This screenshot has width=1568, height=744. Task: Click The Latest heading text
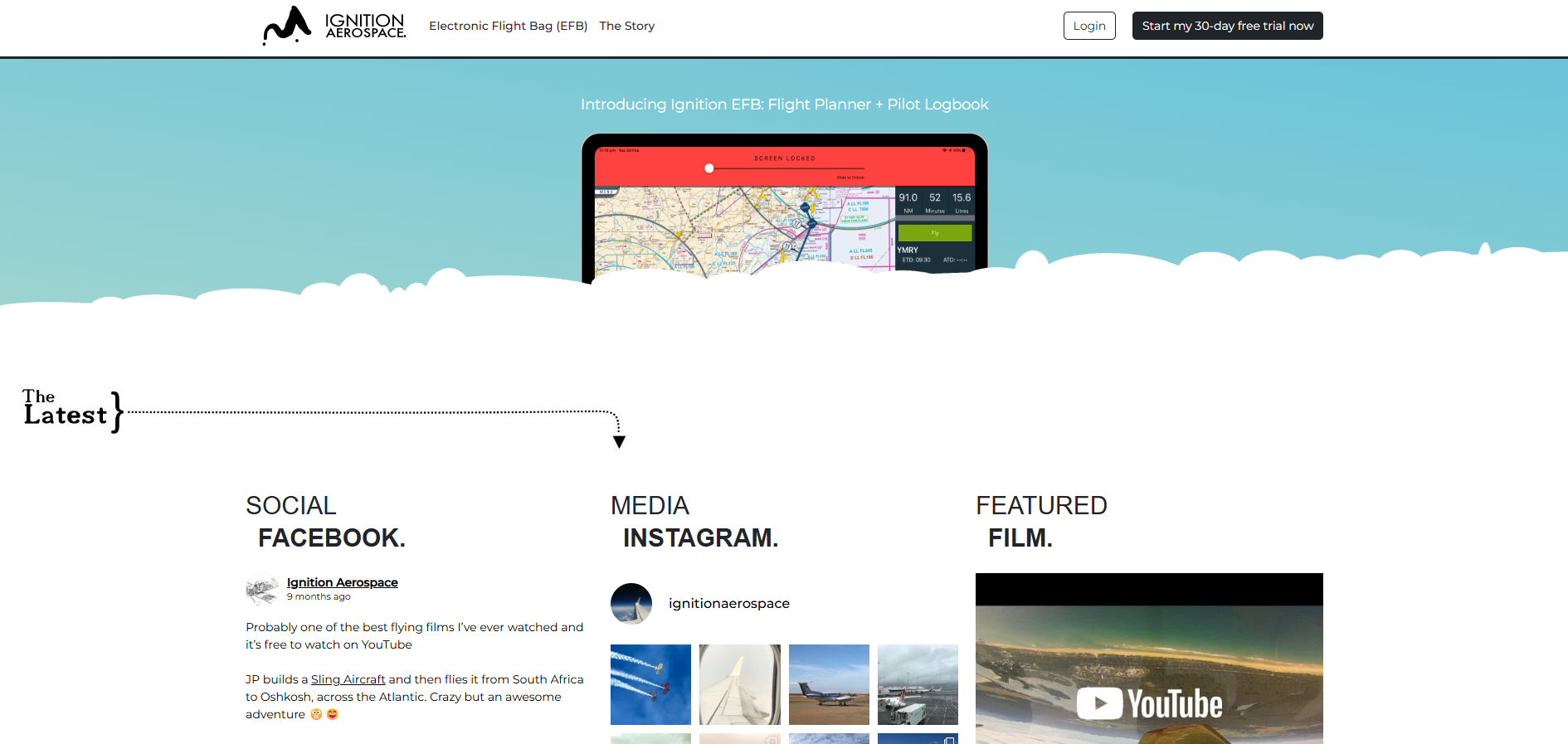click(x=66, y=407)
